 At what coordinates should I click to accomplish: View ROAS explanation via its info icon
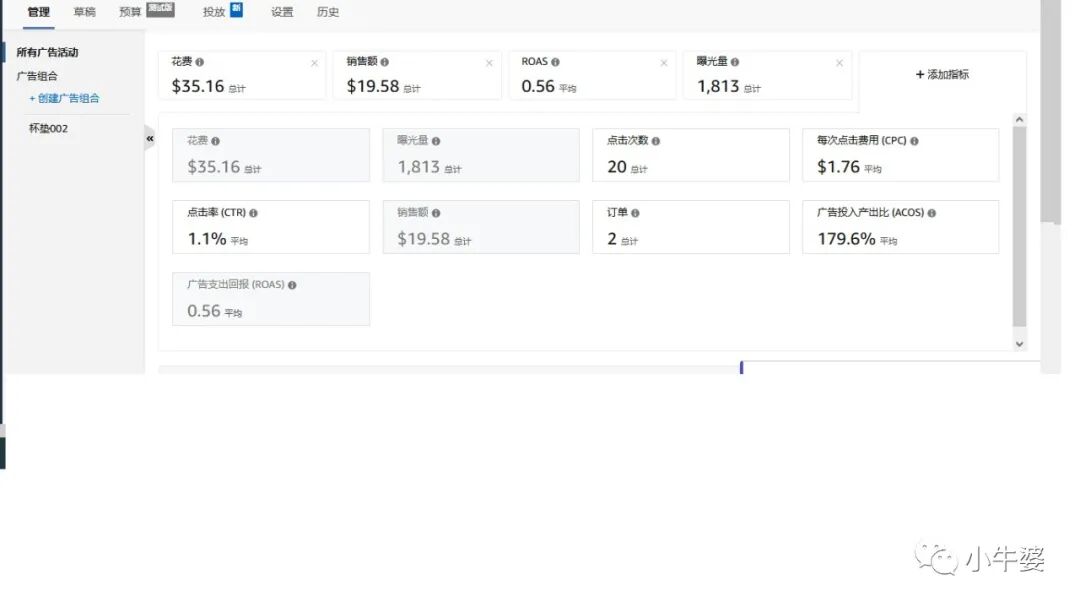[x=554, y=61]
